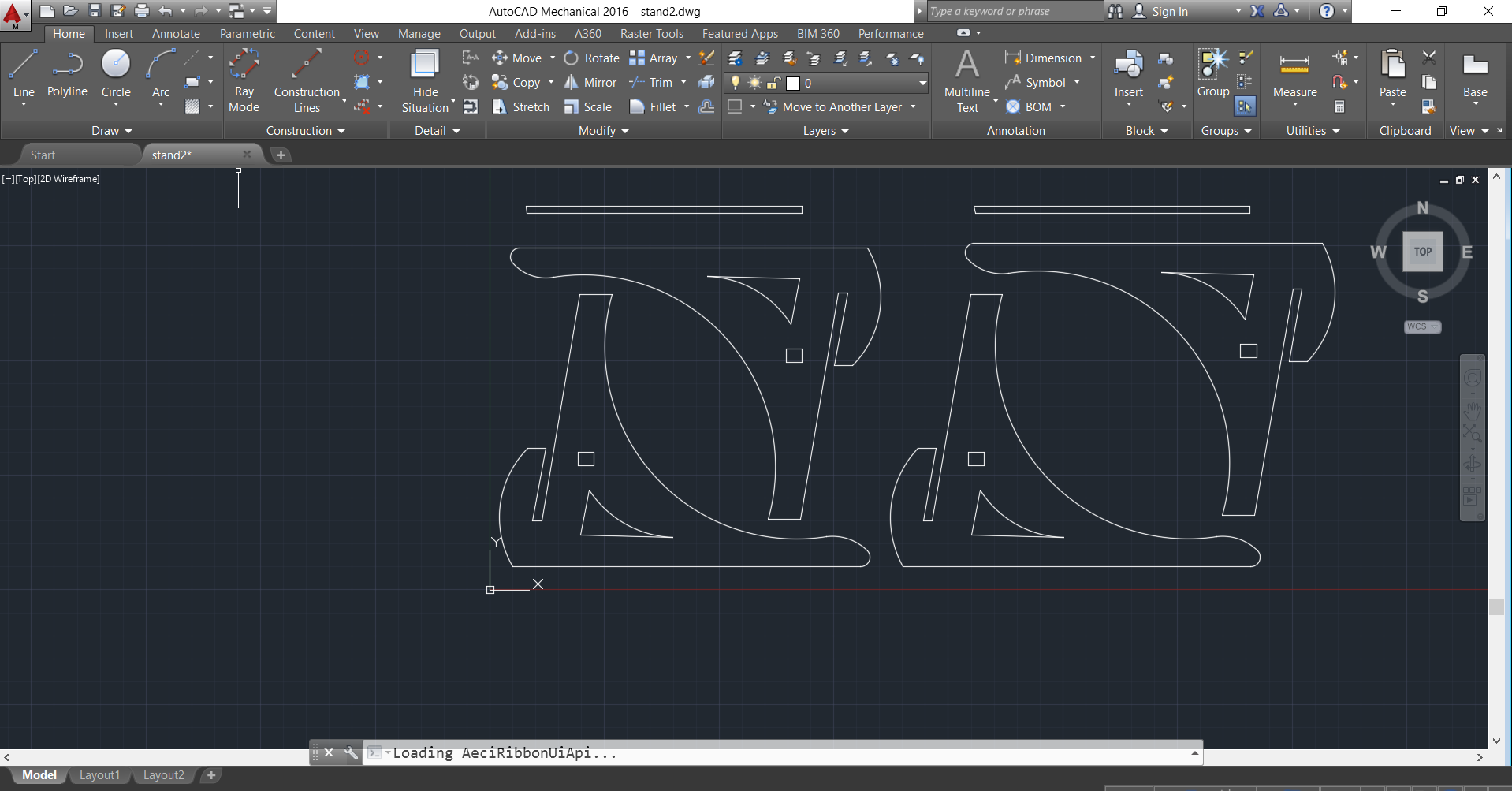Viewport: 1512px width, 791px height.
Task: Expand the Layers panel
Action: 825,131
